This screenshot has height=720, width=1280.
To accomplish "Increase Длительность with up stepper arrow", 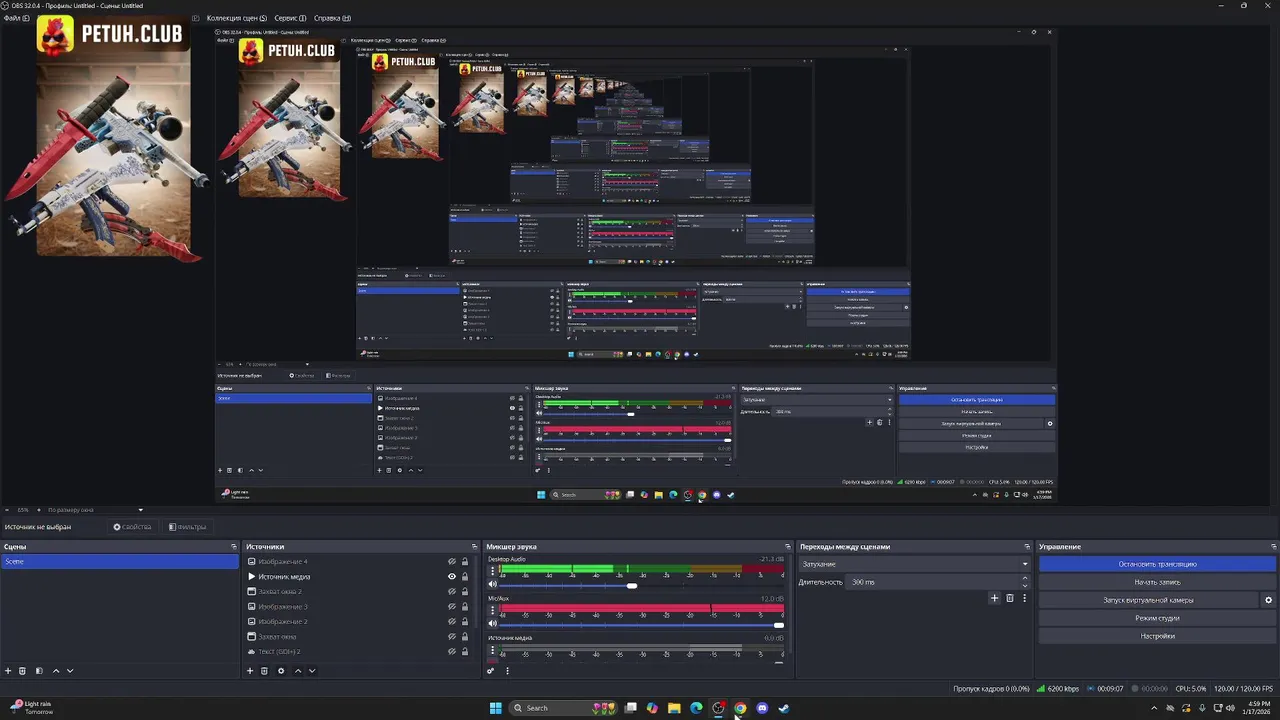I will pos(1025,578).
